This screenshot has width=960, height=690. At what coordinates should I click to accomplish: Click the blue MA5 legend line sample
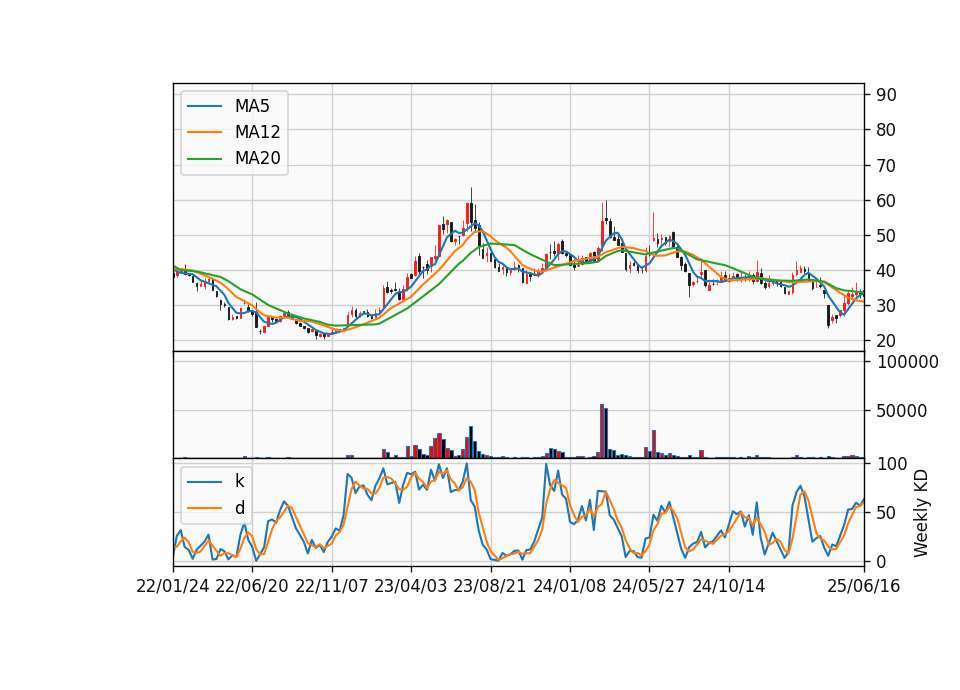pos(204,106)
